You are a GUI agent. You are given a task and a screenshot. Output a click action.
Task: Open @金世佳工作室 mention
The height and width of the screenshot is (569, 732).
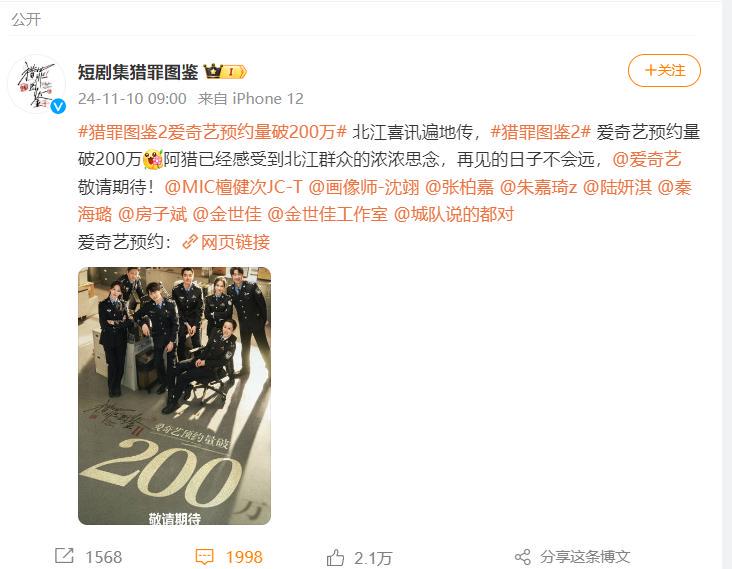tap(328, 214)
